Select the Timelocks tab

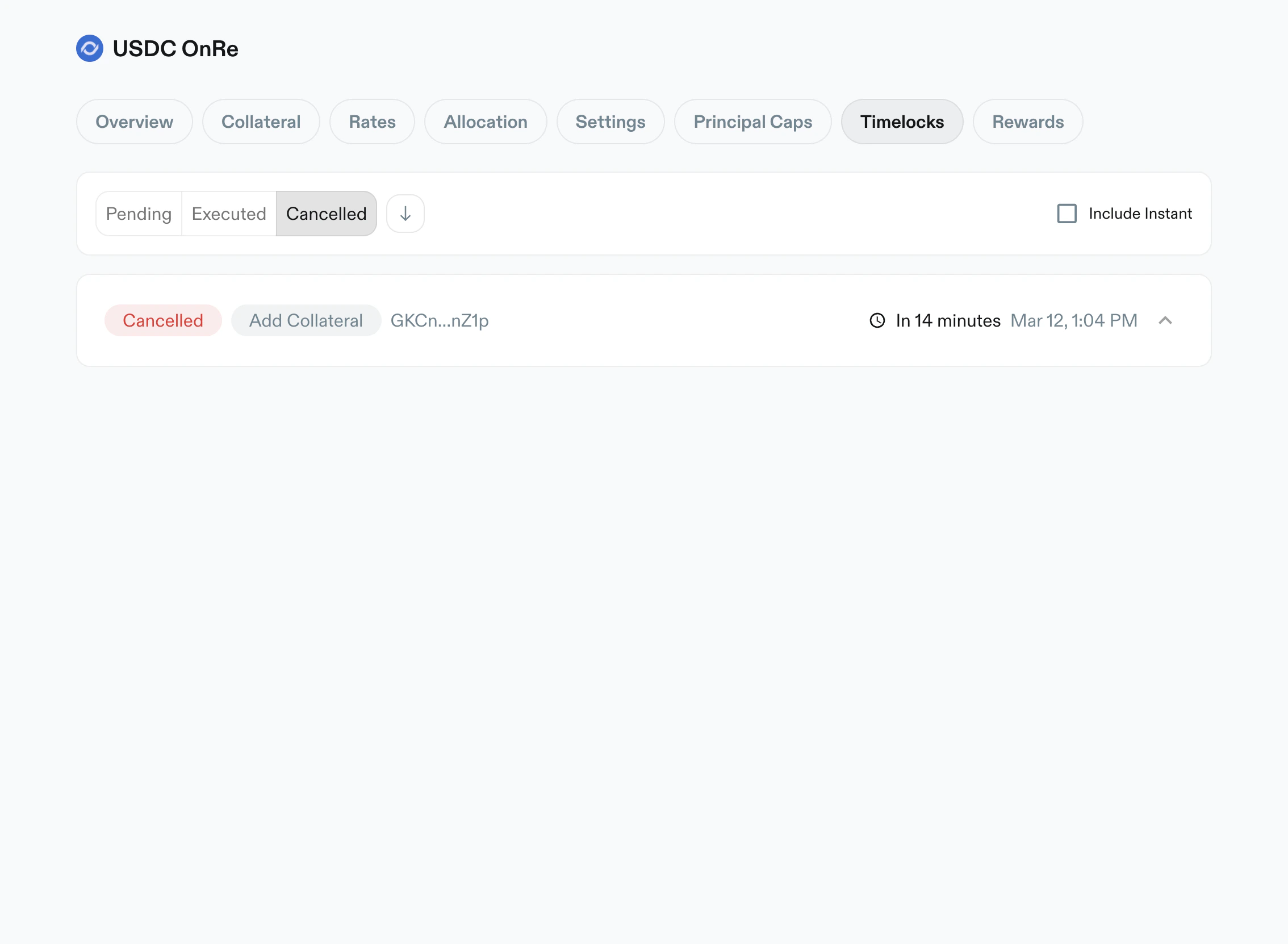tap(902, 122)
